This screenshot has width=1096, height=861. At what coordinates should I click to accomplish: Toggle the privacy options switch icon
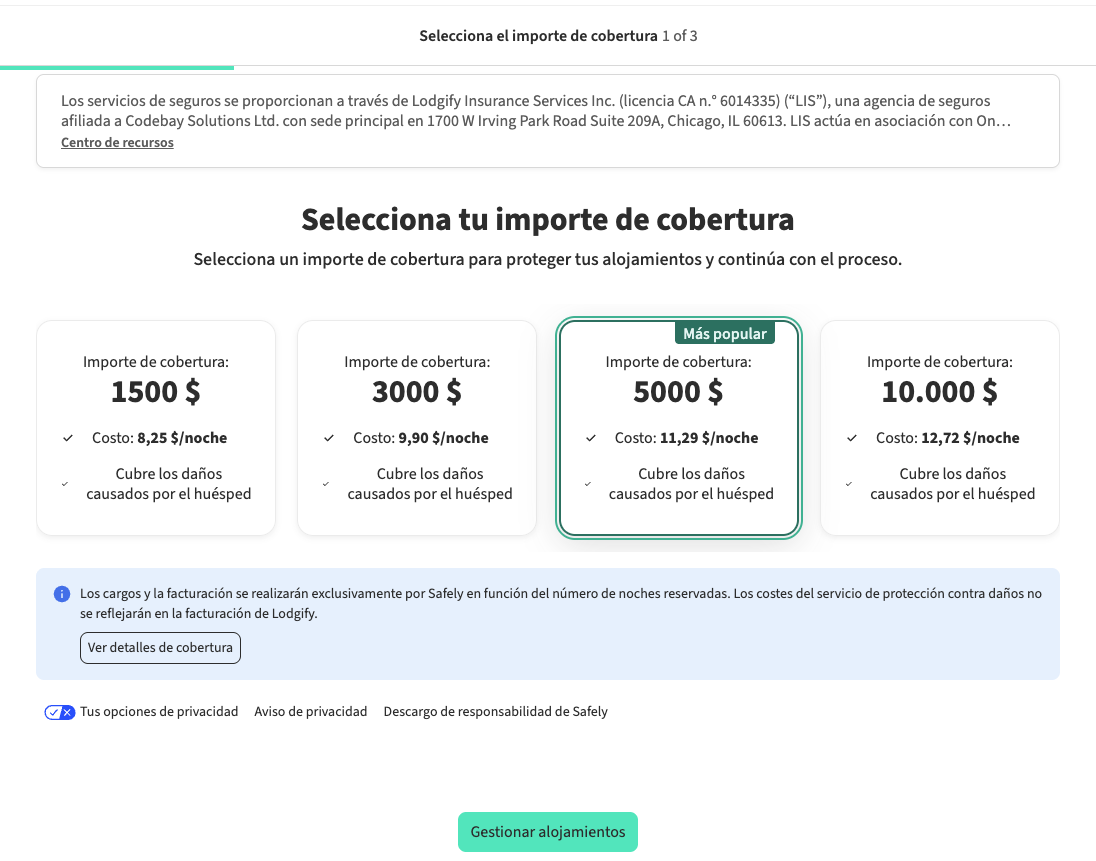pos(60,712)
